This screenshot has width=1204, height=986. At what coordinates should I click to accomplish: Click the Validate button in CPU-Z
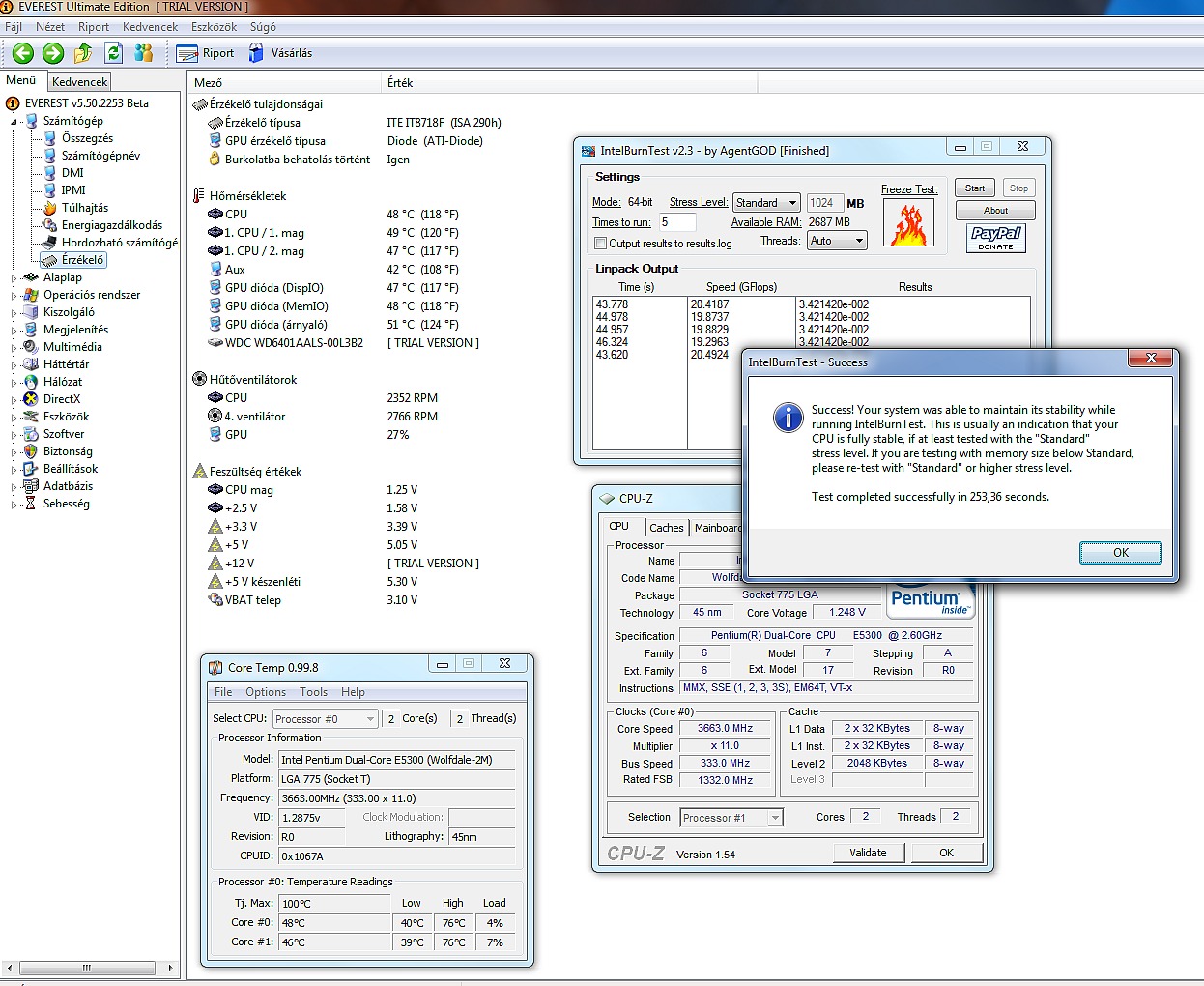tap(868, 853)
